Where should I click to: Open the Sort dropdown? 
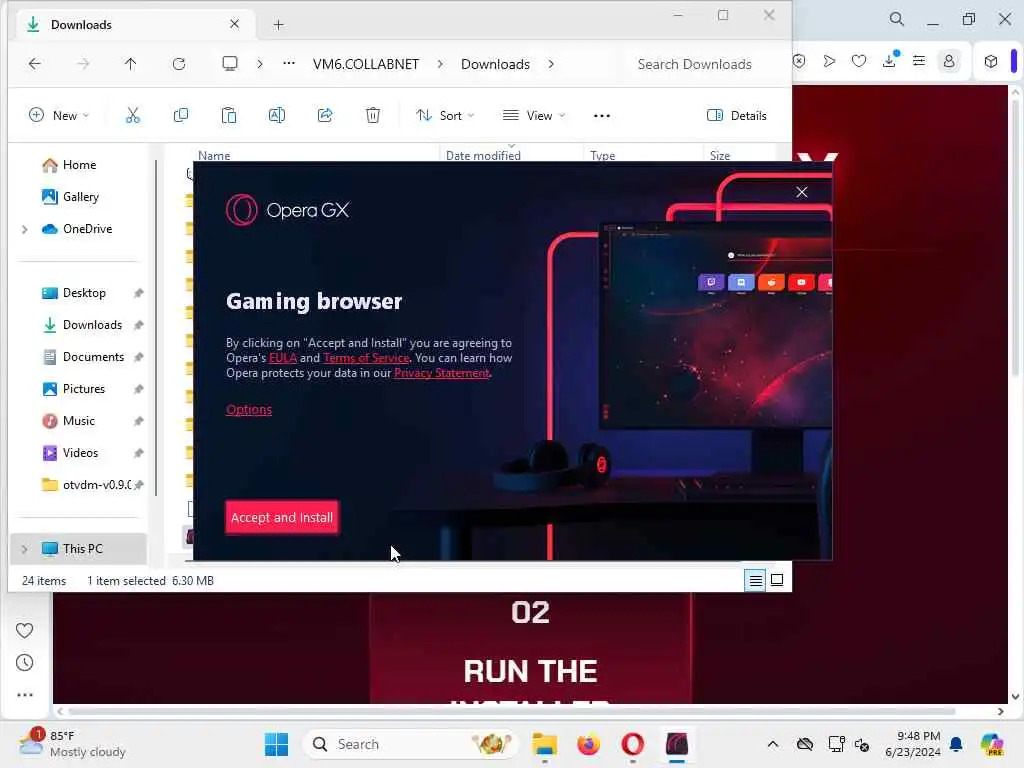[445, 116]
